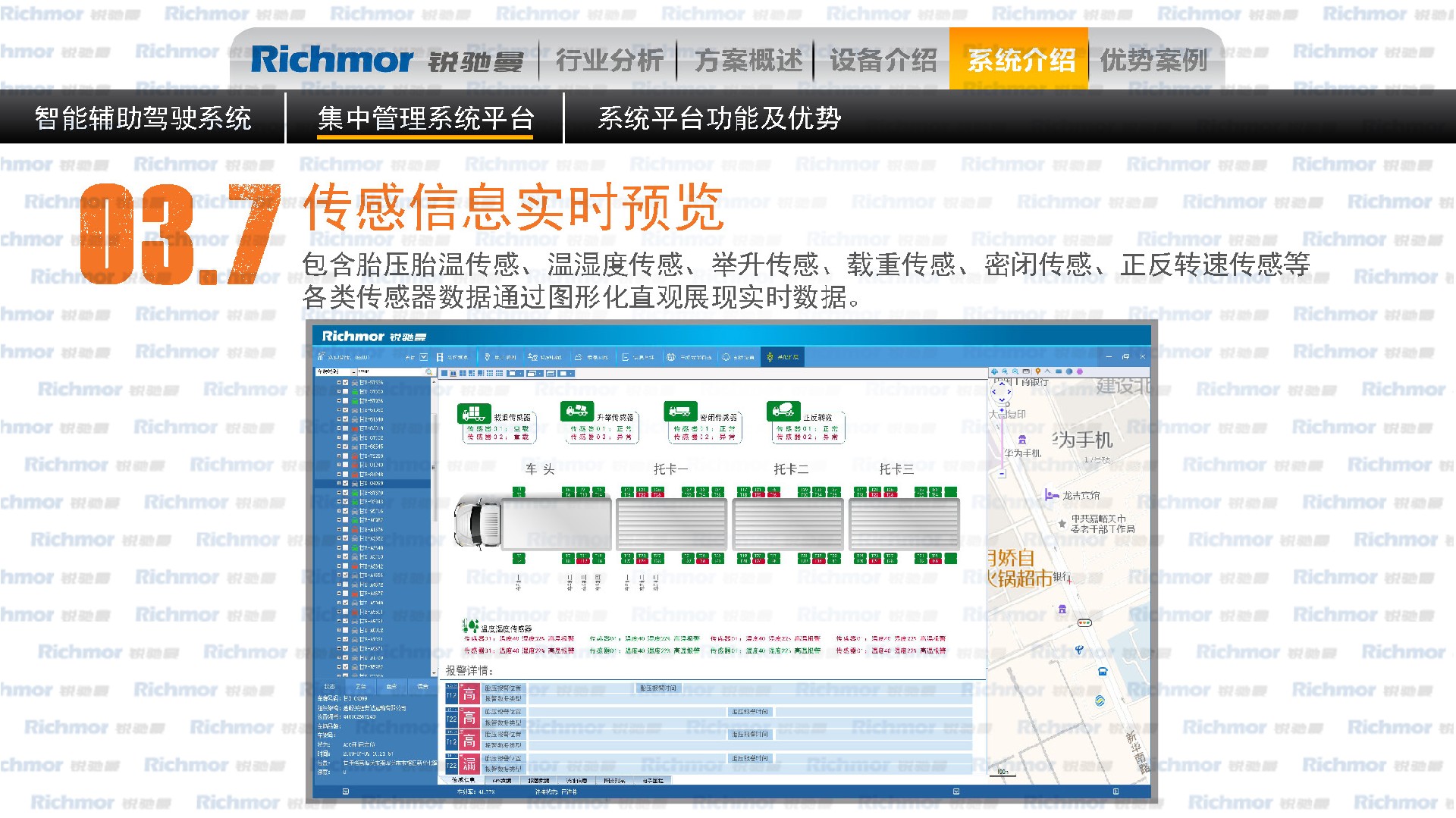Go to 系统平台功能及优势 section

pos(719,118)
